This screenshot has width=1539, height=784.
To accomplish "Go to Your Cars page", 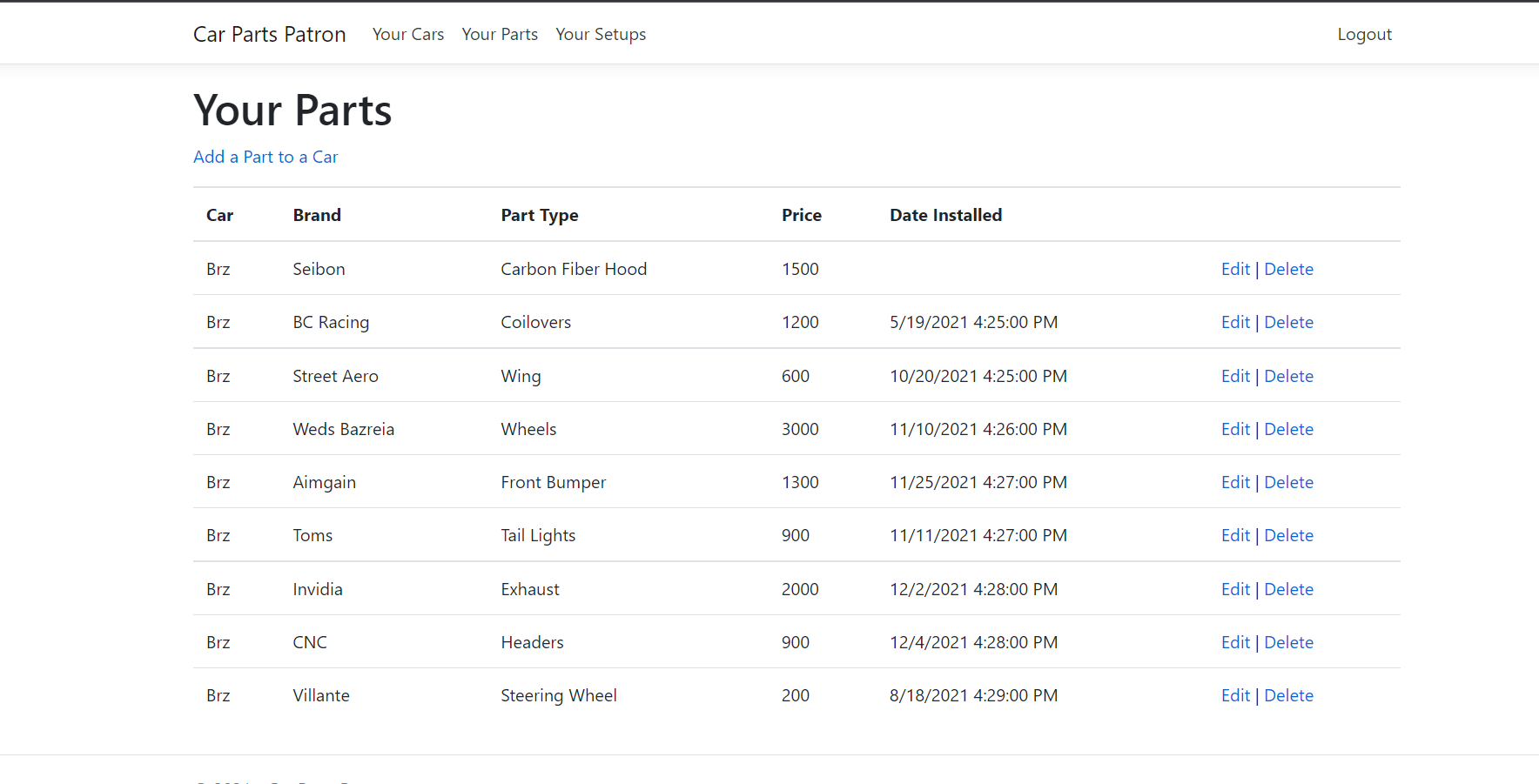I will tap(407, 34).
